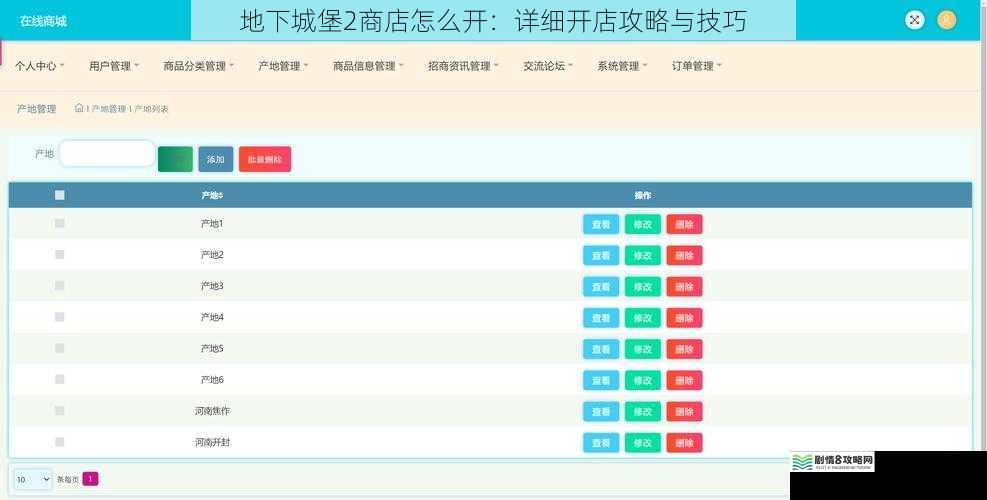Image resolution: width=987 pixels, height=500 pixels.
Task: Sort by the 产地 column header
Action: coord(212,195)
